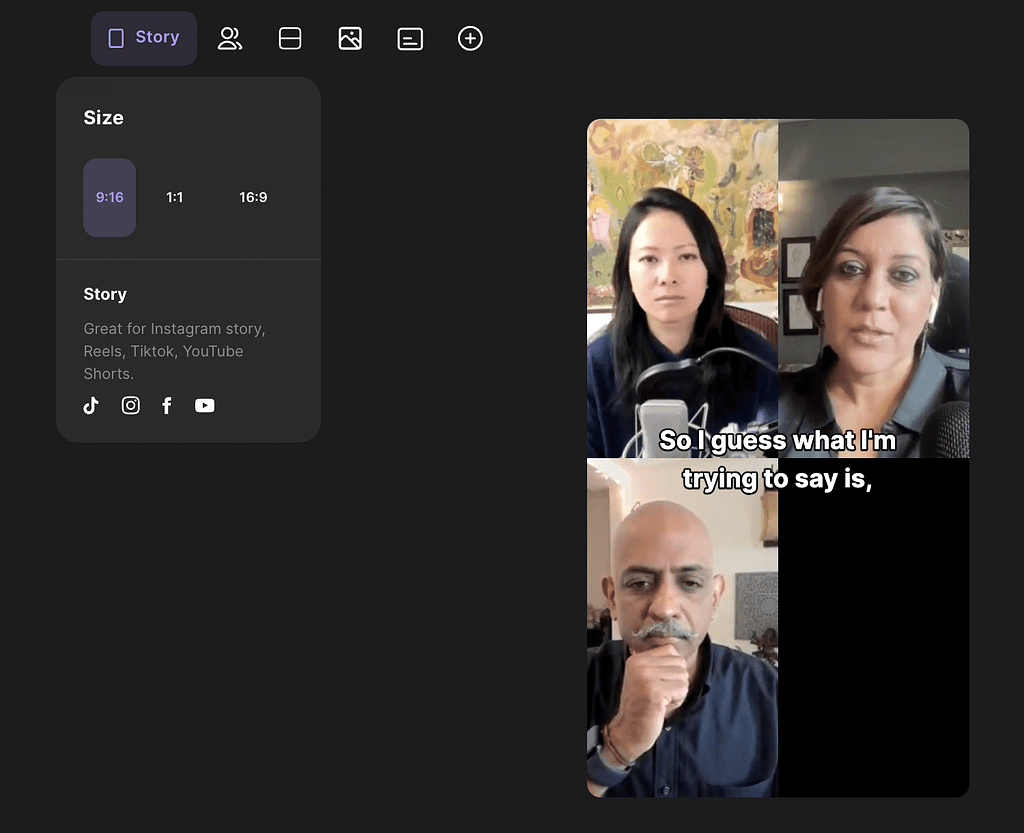Click the Story format description text
1024x833 pixels.
(175, 351)
